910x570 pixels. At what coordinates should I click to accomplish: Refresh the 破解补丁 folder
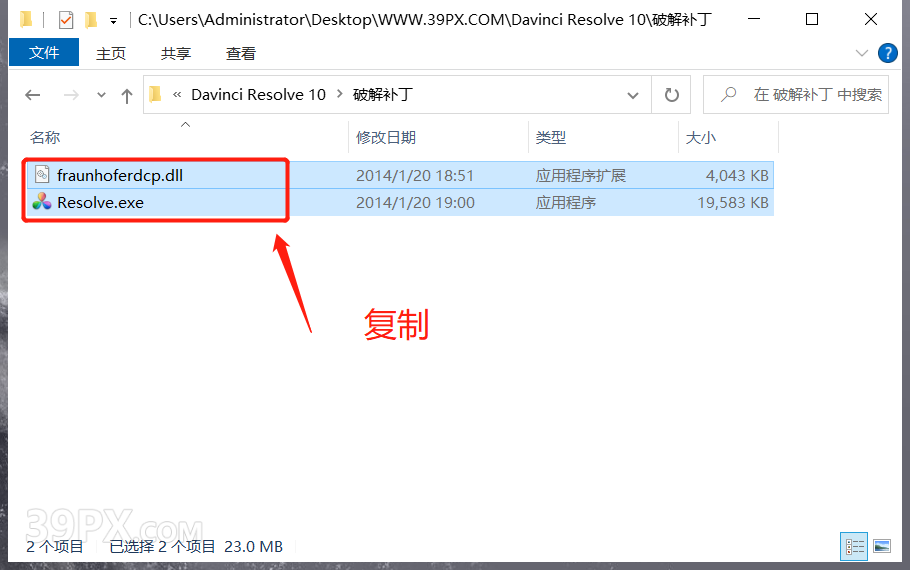[x=671, y=95]
